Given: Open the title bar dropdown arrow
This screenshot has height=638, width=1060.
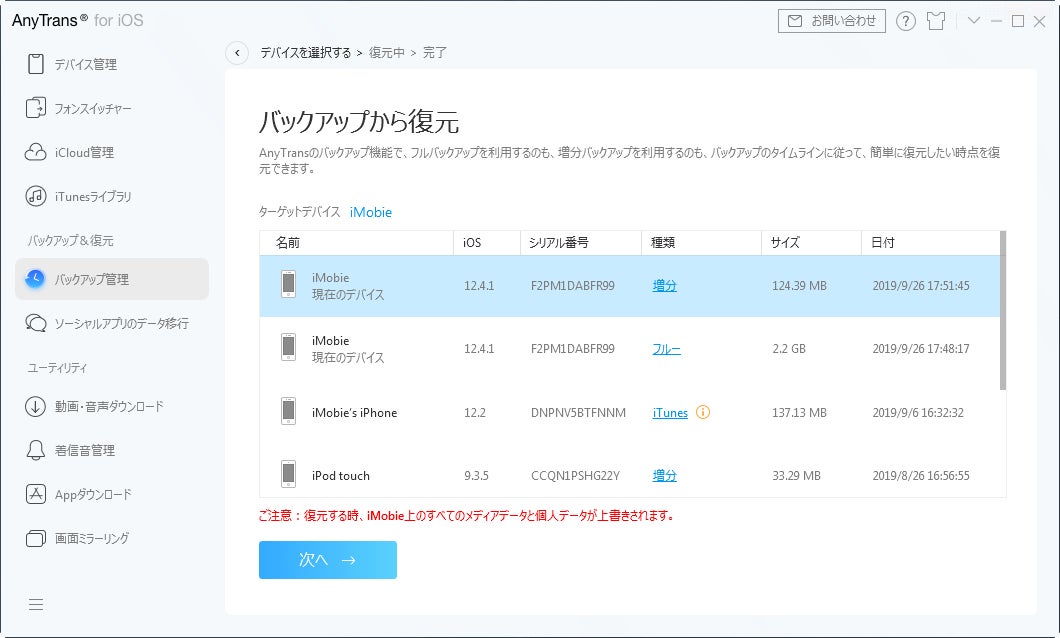Looking at the screenshot, I should [973, 20].
